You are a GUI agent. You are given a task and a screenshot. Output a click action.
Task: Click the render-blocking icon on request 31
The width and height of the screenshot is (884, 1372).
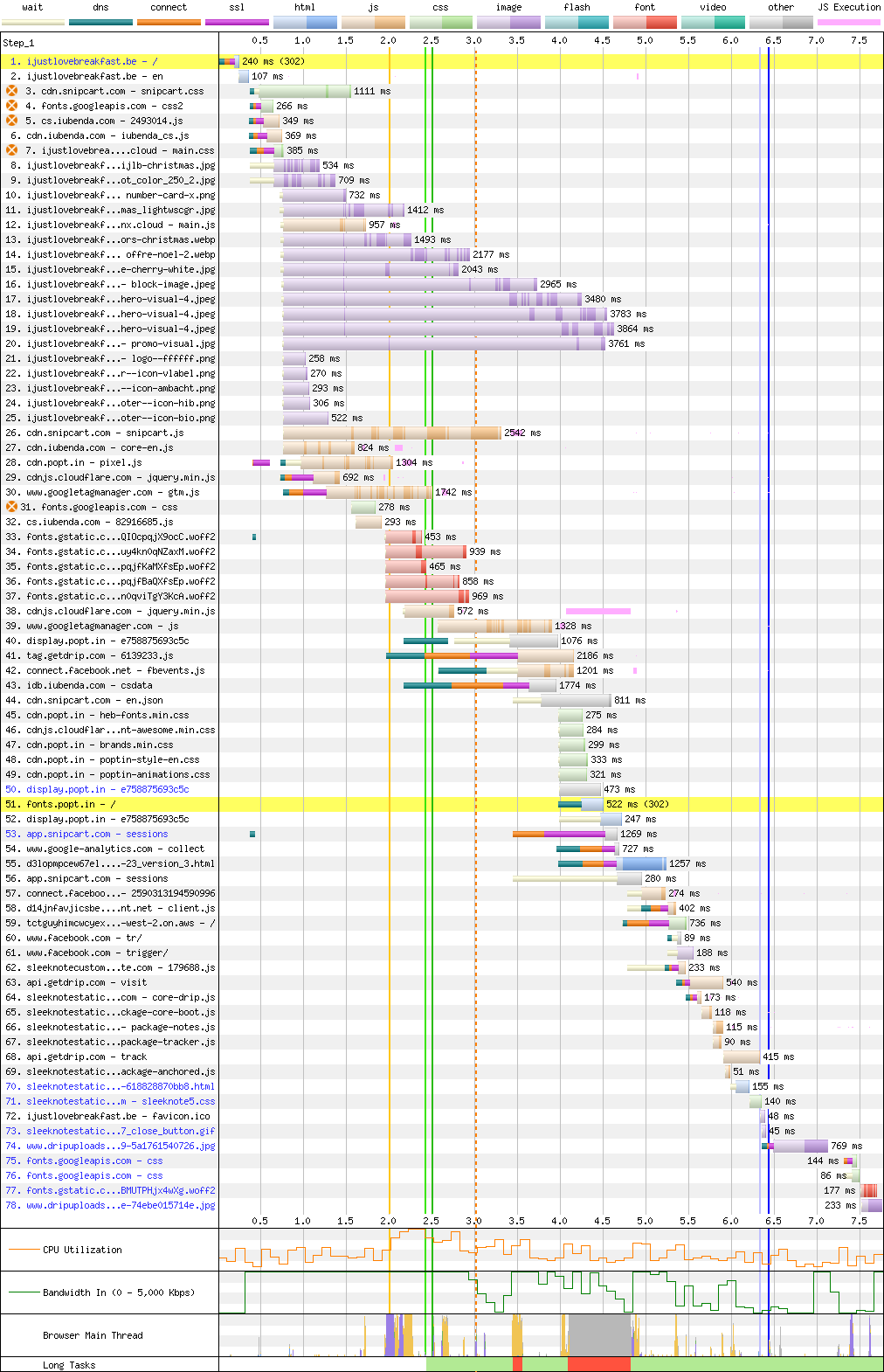pyautogui.click(x=12, y=507)
